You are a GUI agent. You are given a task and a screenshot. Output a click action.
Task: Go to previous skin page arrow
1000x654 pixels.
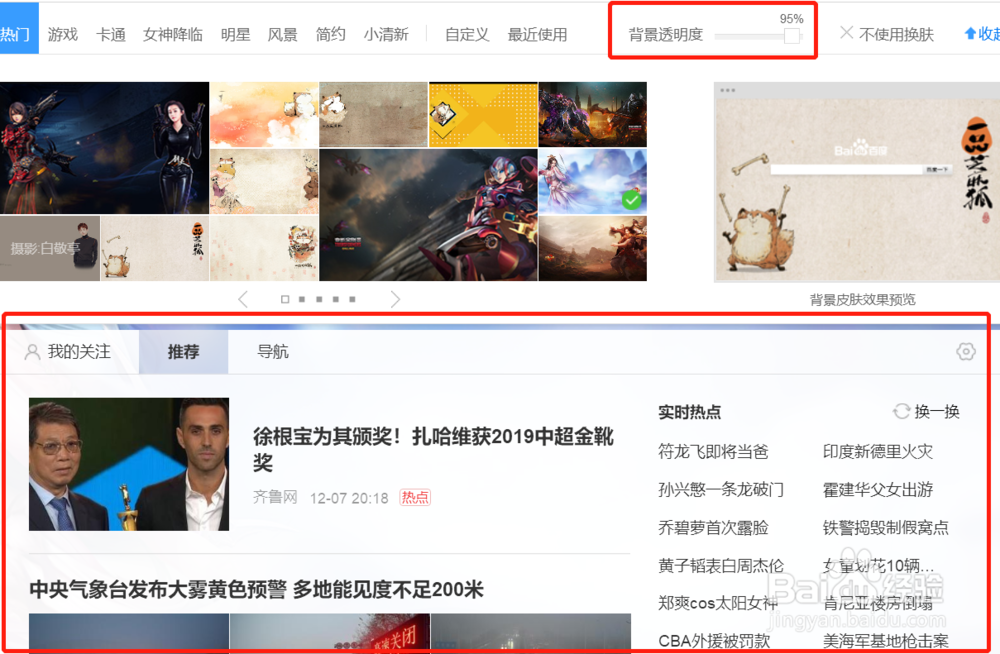tap(243, 299)
